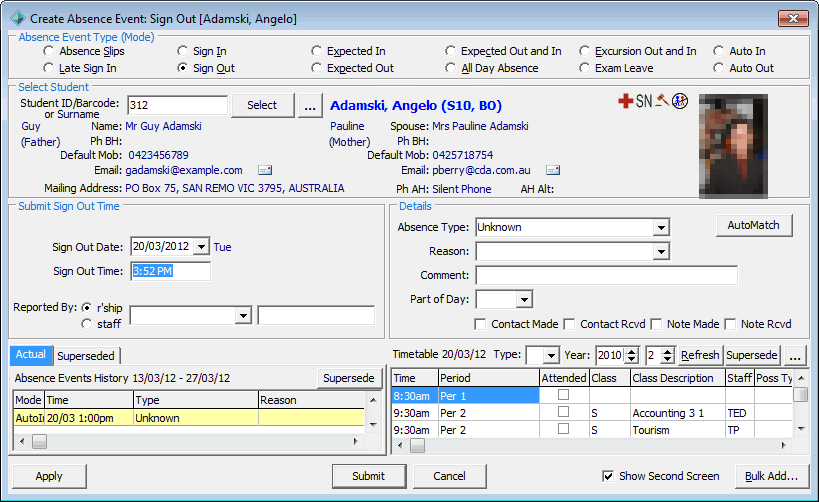Tick Attended for Accounting 3 1
This screenshot has width=819, height=502.
[564, 412]
